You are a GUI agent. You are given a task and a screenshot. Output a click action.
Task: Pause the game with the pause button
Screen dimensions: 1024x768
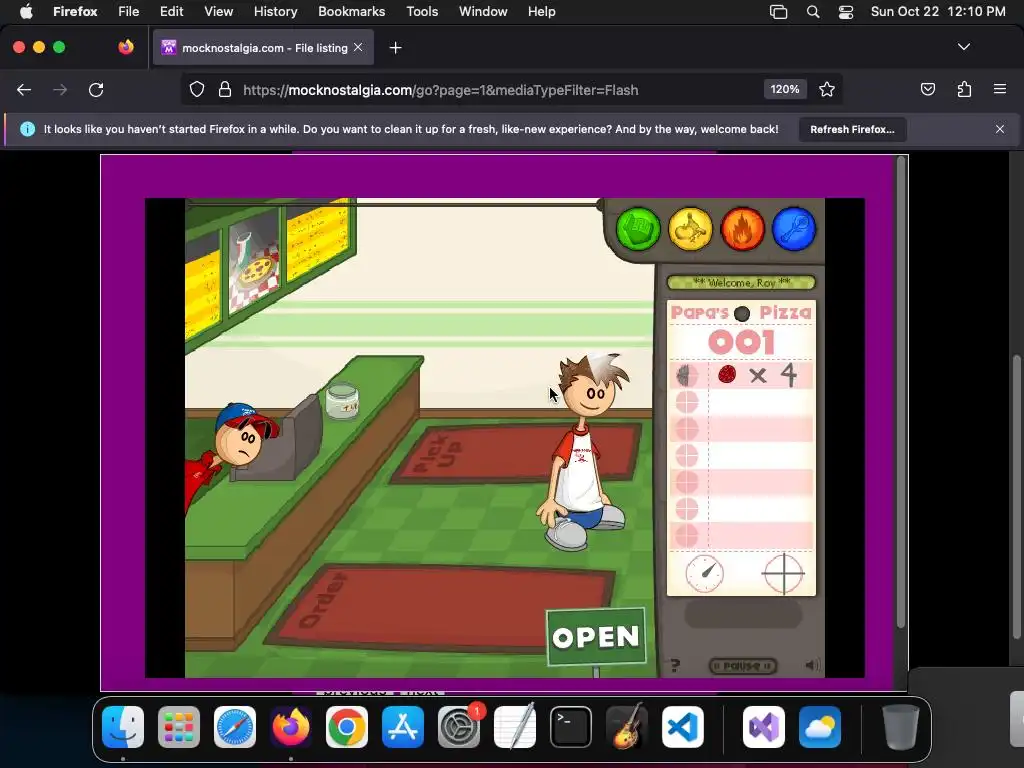743,665
